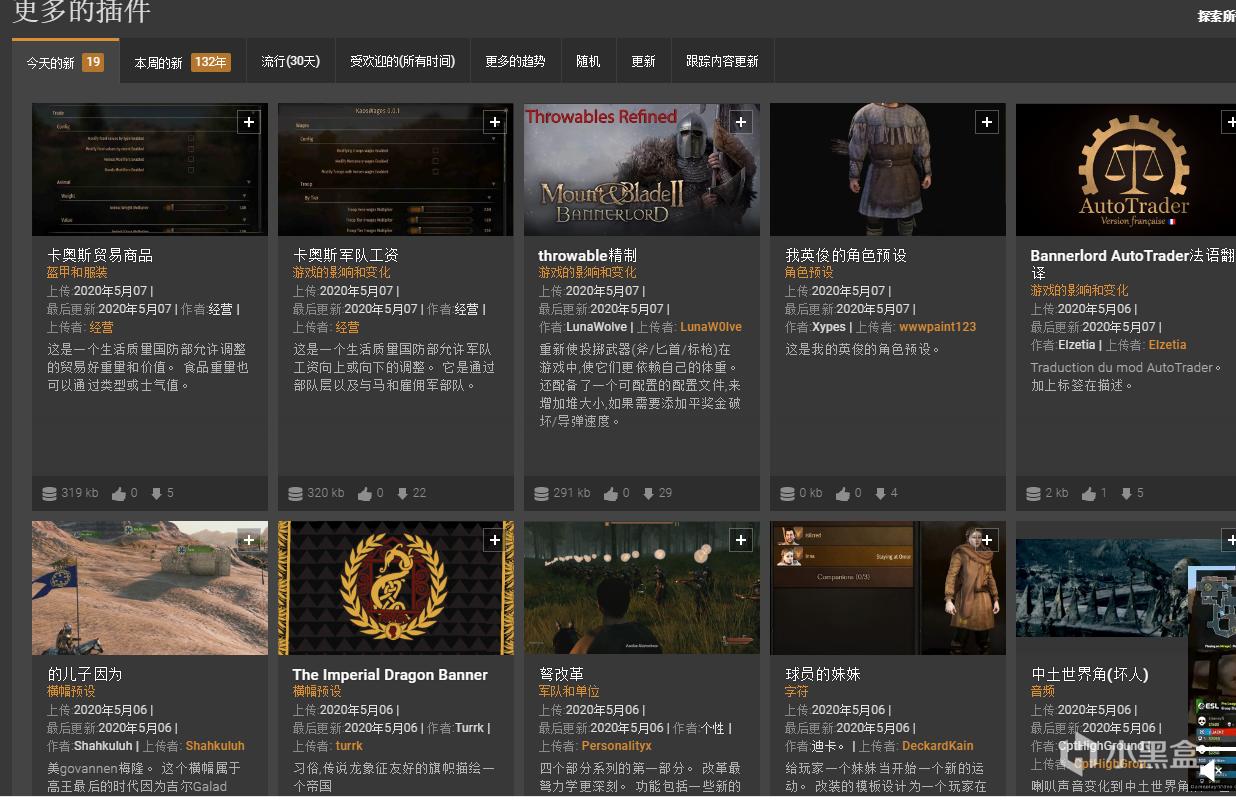Click thumbs-up icon on 我英俊的角色预设 card
1236x805 pixels.
843,493
